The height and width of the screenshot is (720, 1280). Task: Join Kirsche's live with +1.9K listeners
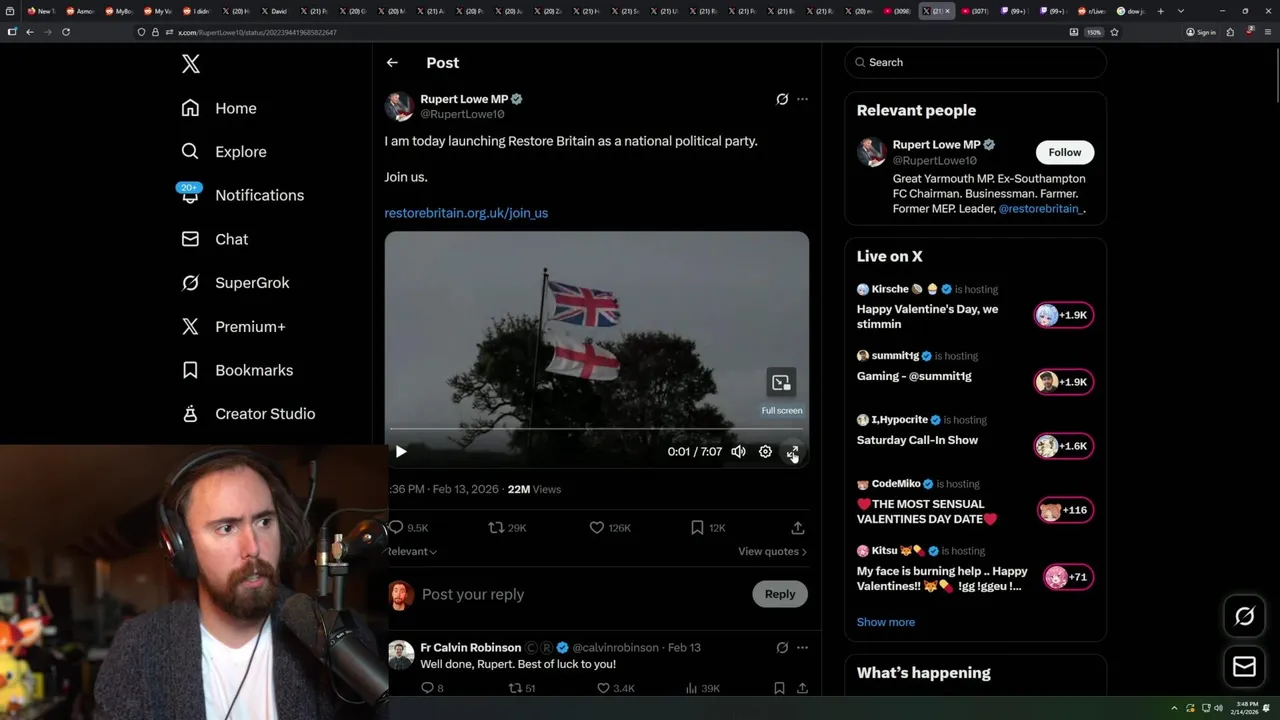1063,315
